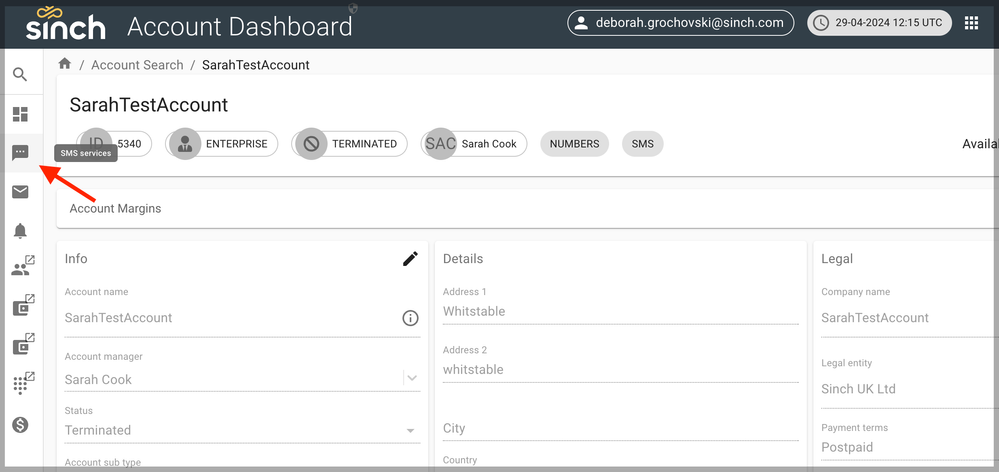Screen dimensions: 999x472
Task: Select the SMS chip
Action: tap(643, 144)
